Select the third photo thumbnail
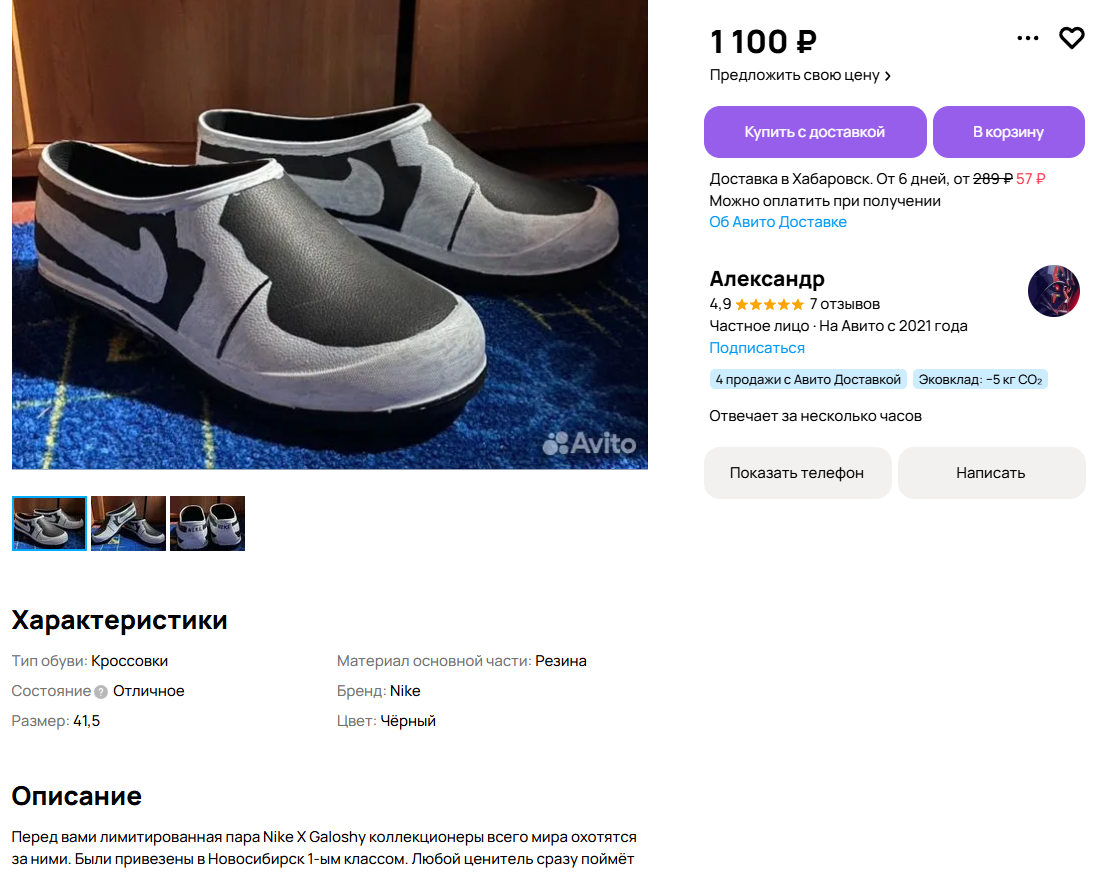The width and height of the screenshot is (1116, 875). [207, 523]
